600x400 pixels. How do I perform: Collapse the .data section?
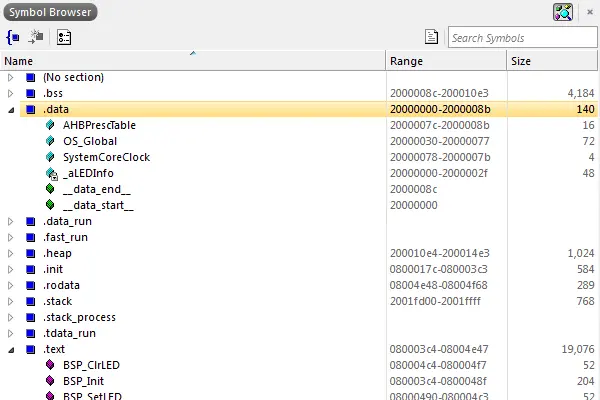coord(11,109)
